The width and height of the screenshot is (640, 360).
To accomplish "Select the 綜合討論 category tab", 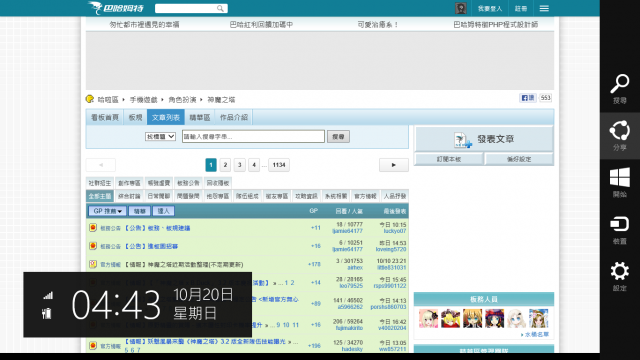I will 129,196.
